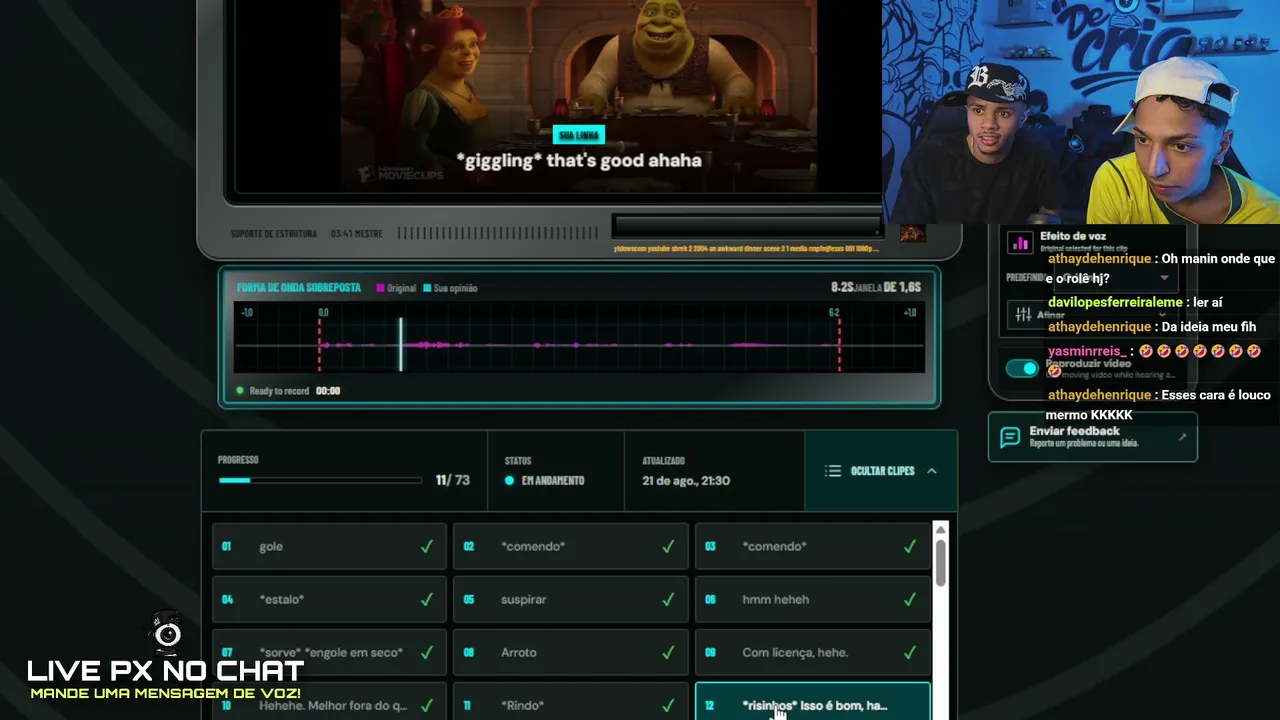Collapse clips with the Ocultar Clipes chevron
The width and height of the screenshot is (1280, 720).
tap(931, 471)
